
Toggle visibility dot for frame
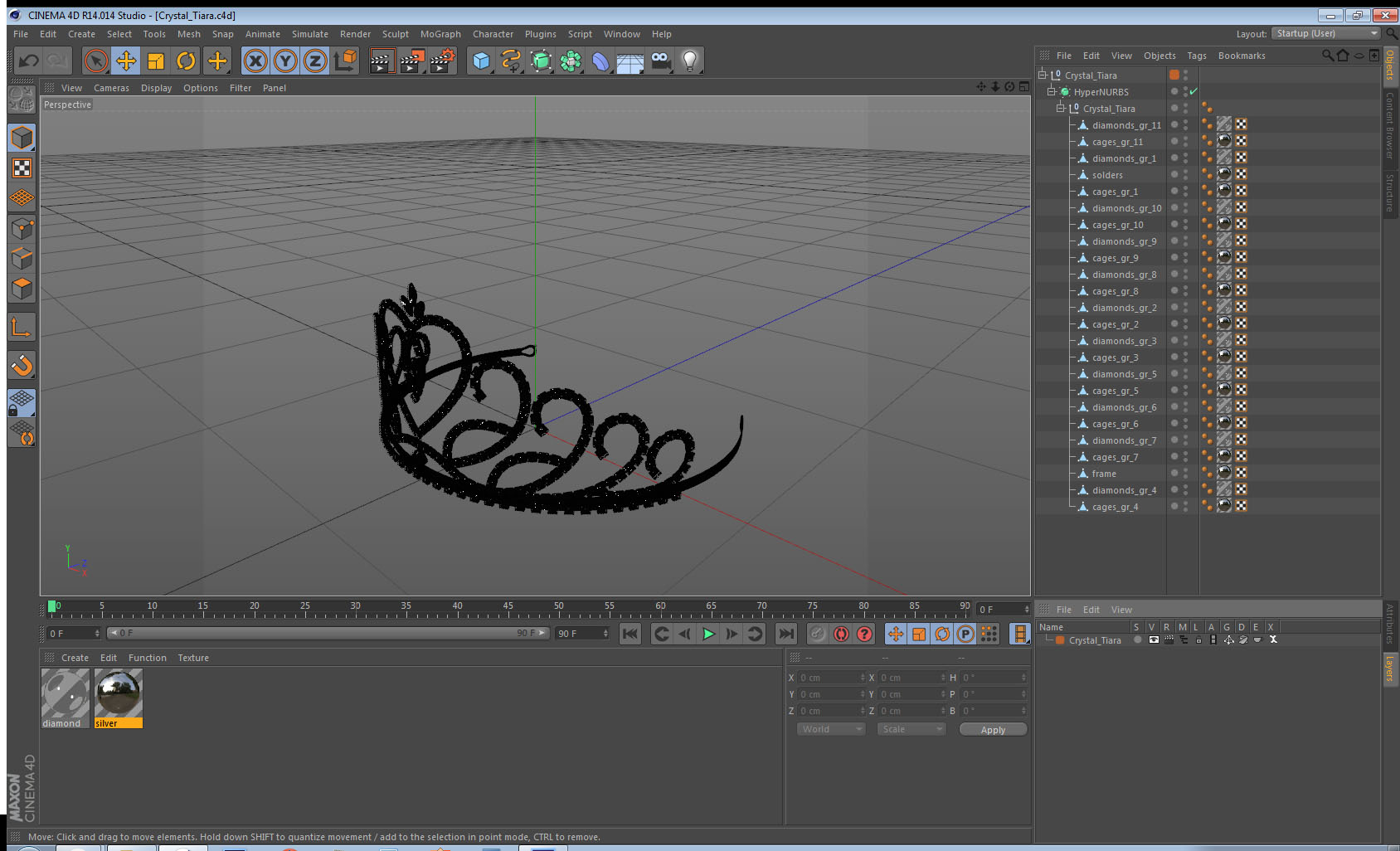(x=1174, y=473)
